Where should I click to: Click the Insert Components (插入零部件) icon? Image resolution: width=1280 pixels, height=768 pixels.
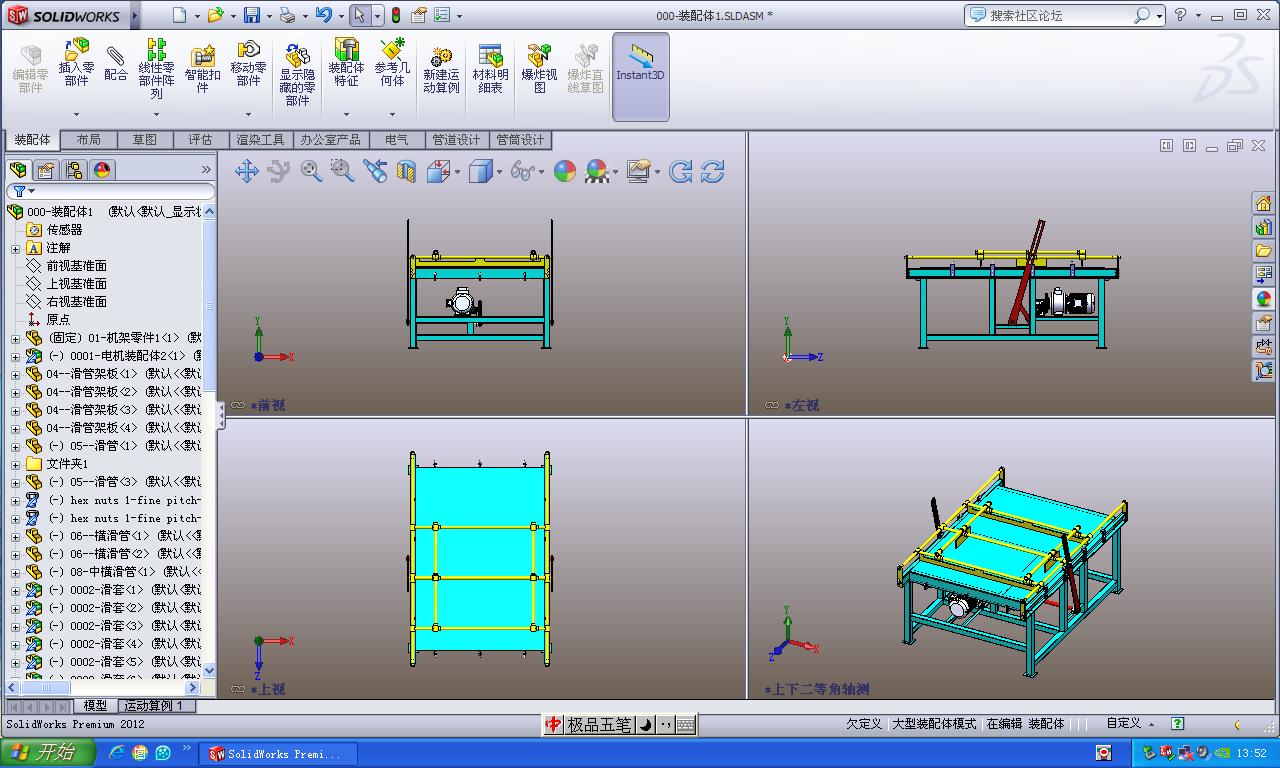click(x=76, y=63)
